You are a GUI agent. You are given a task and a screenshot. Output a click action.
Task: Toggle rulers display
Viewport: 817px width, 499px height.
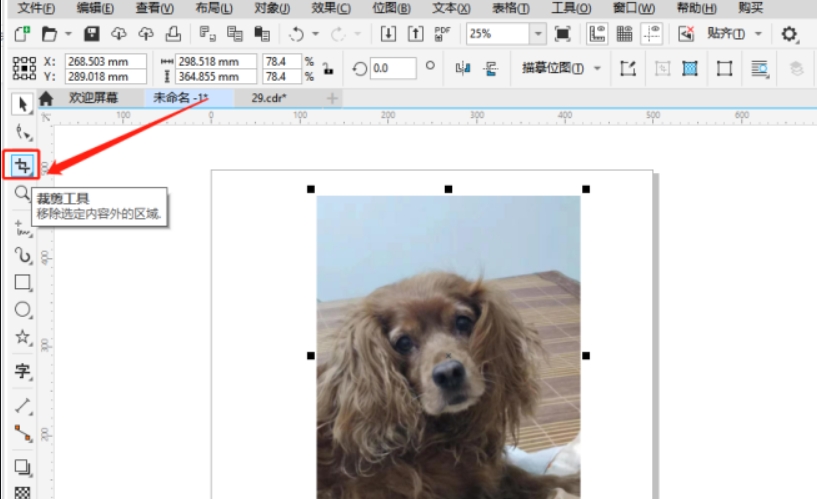[x=597, y=34]
